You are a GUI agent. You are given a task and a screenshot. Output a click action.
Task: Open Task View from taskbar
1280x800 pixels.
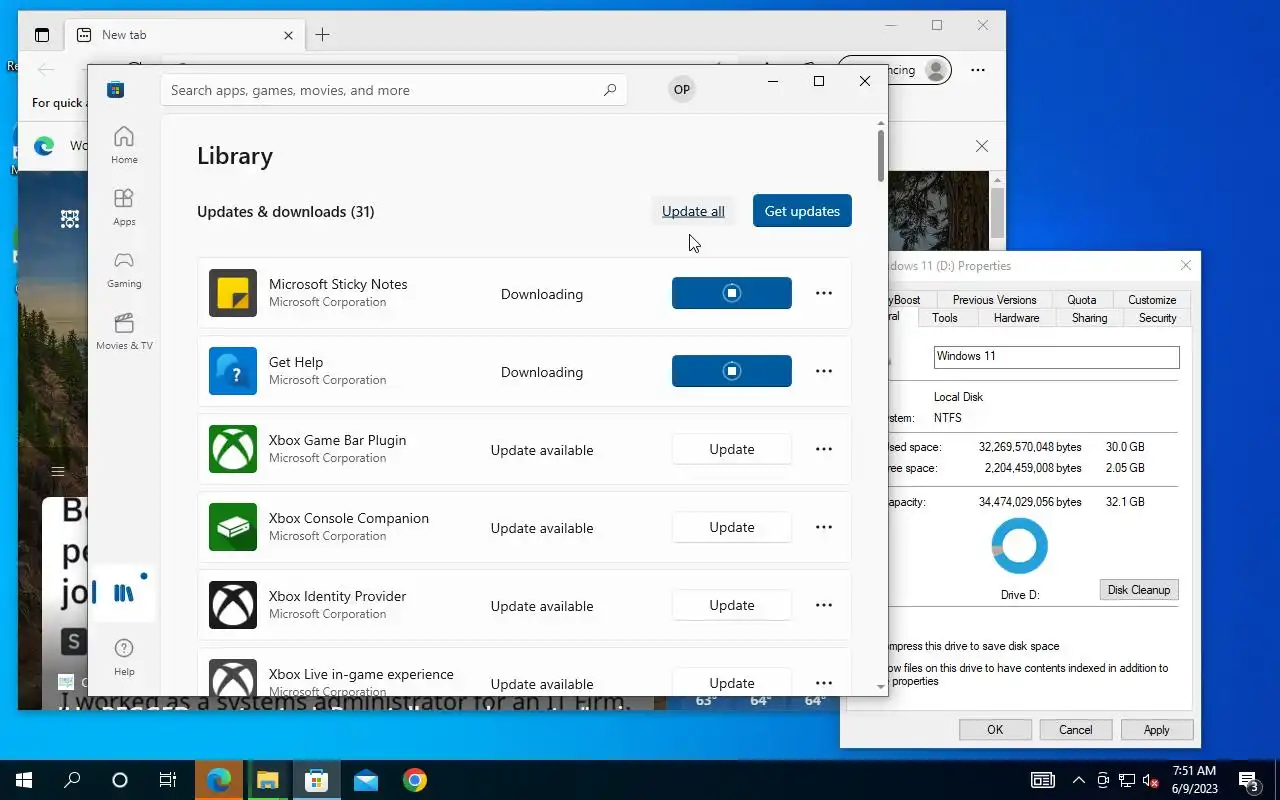click(x=168, y=780)
